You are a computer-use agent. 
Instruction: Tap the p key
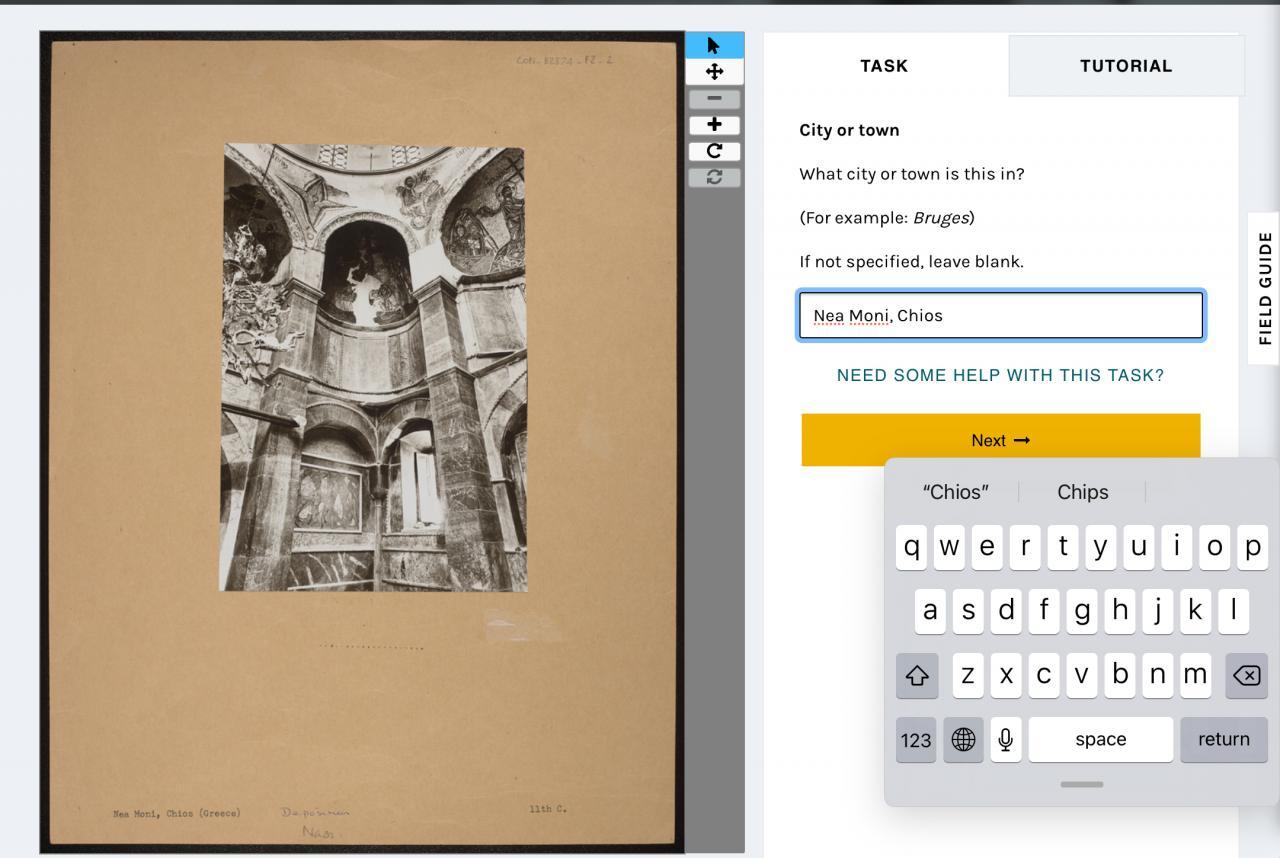pyautogui.click(x=1253, y=547)
